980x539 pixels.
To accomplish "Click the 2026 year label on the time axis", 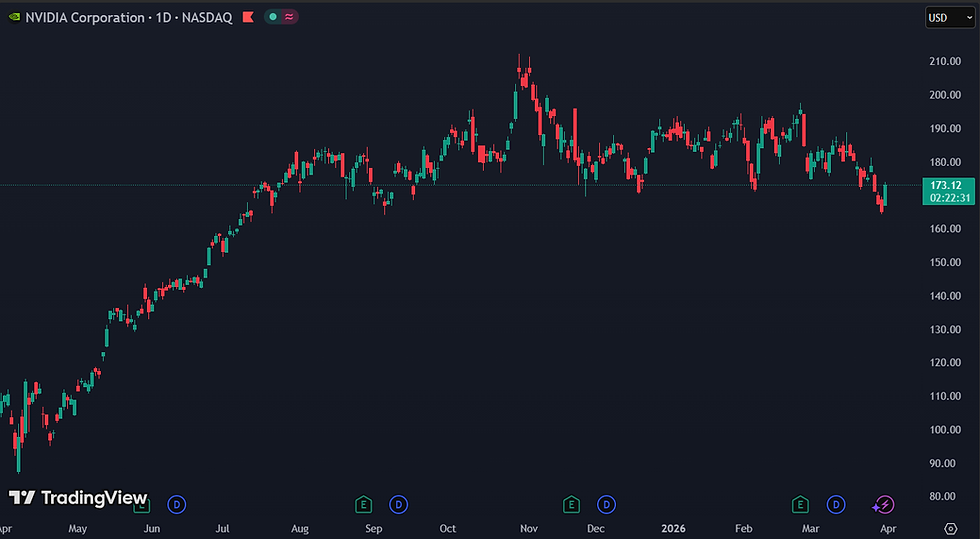I will [673, 529].
